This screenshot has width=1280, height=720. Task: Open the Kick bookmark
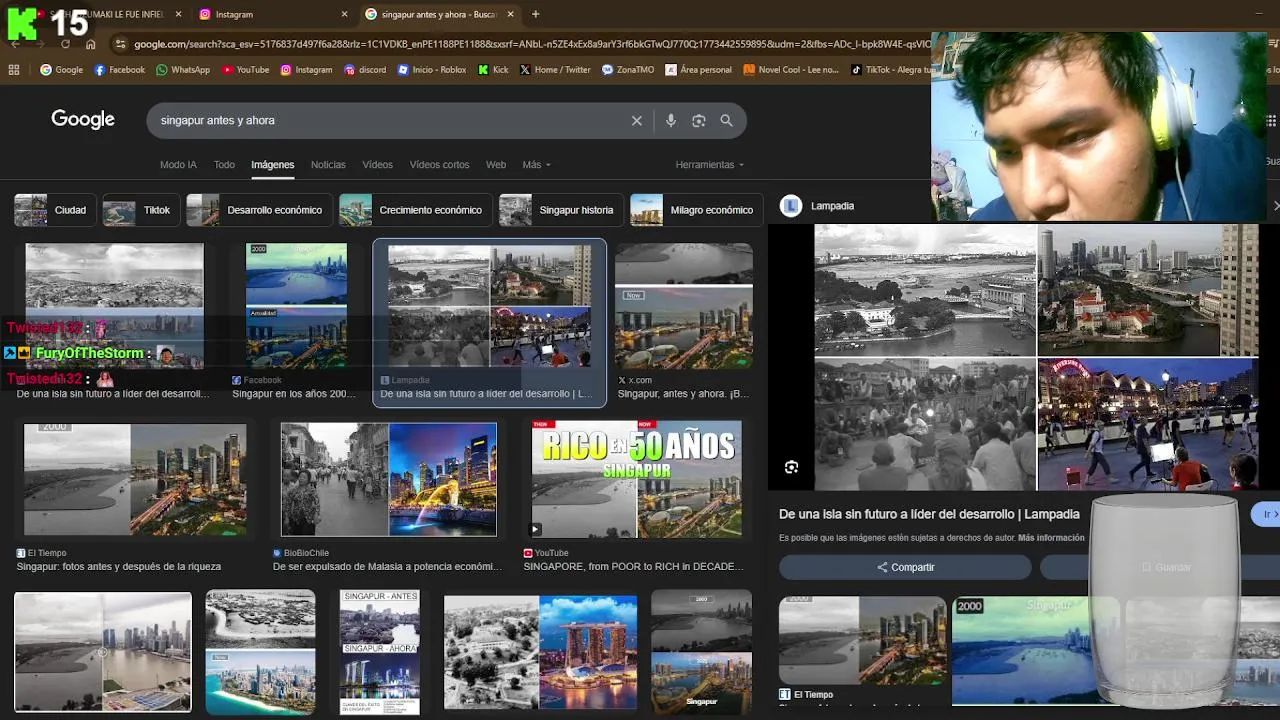pos(493,70)
